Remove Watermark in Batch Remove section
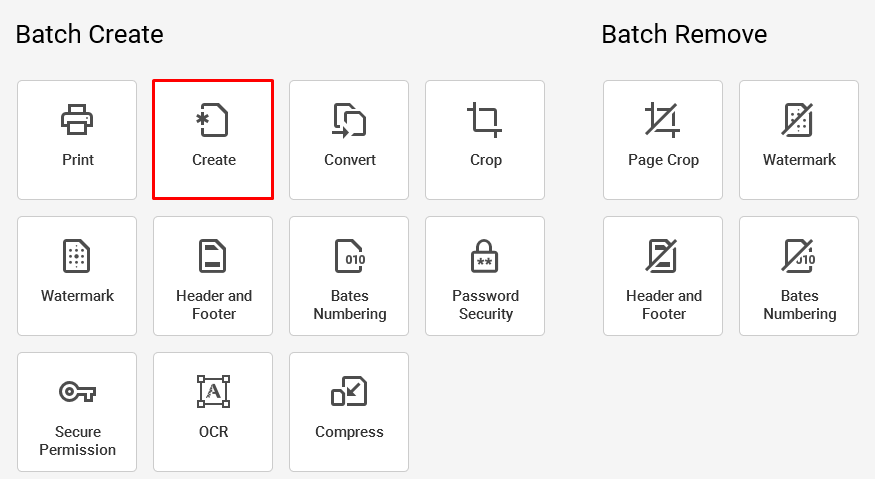Image resolution: width=875 pixels, height=479 pixels. point(799,140)
